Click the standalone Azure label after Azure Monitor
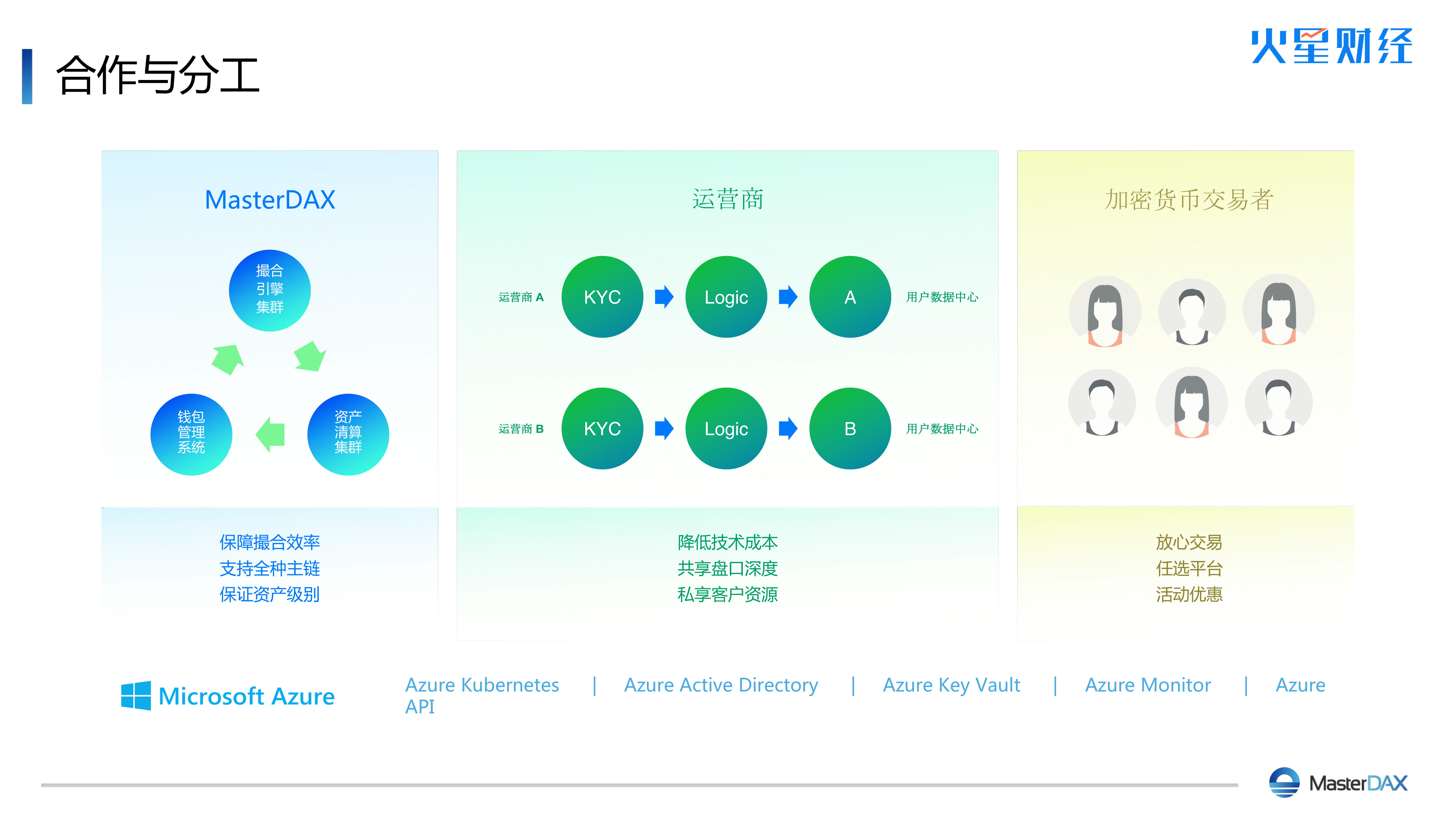The height and width of the screenshot is (819, 1456). (x=1301, y=685)
